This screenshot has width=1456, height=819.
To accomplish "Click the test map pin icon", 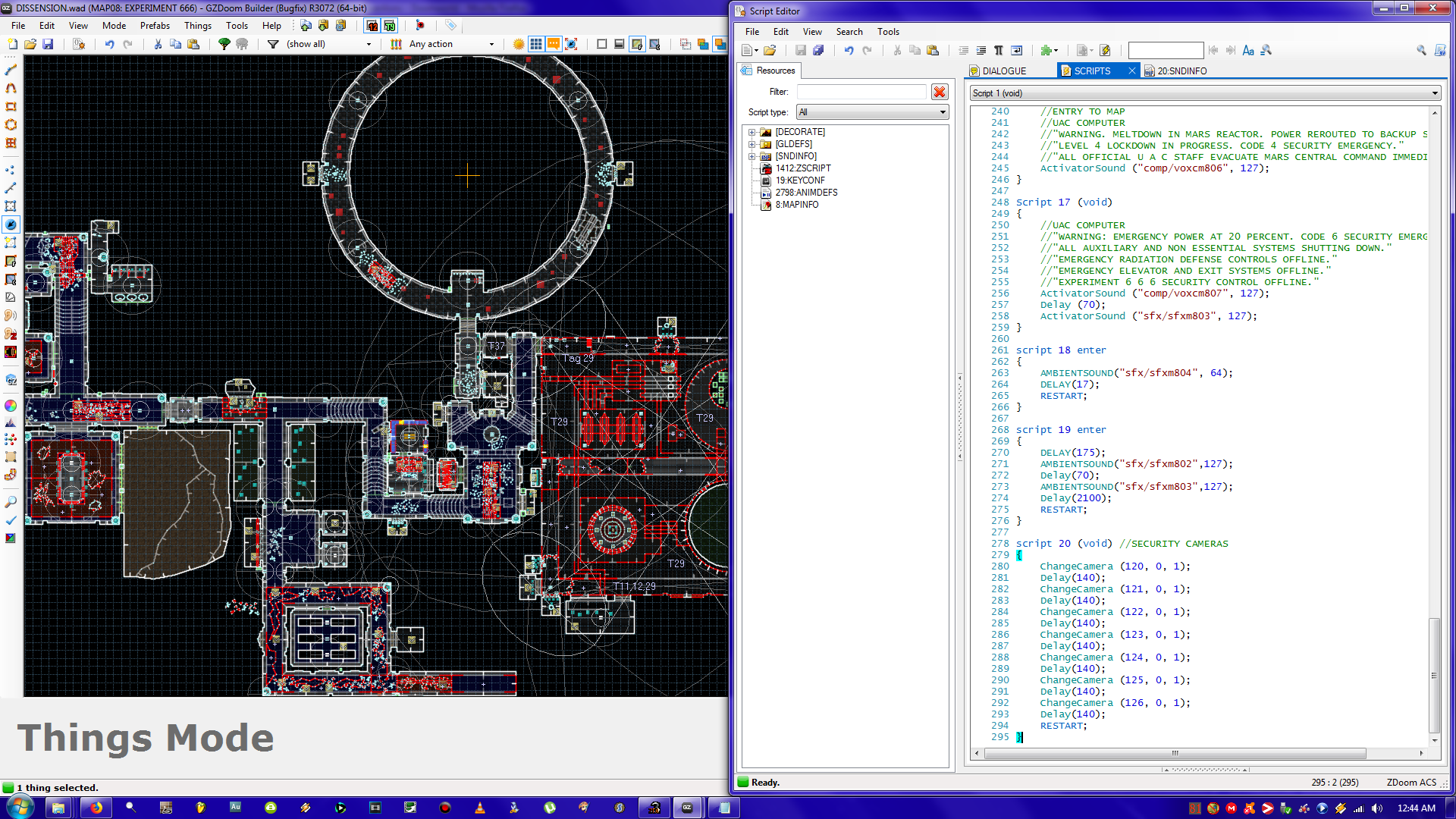I will 420,25.
